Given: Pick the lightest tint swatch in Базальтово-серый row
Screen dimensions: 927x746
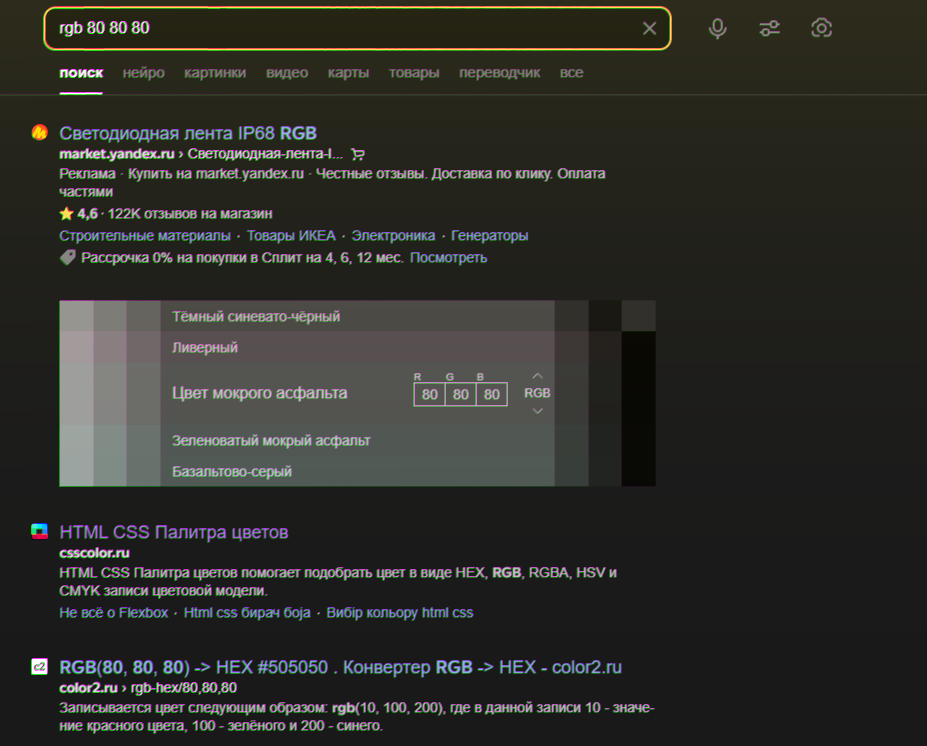Looking at the screenshot, I should click(x=76, y=471).
